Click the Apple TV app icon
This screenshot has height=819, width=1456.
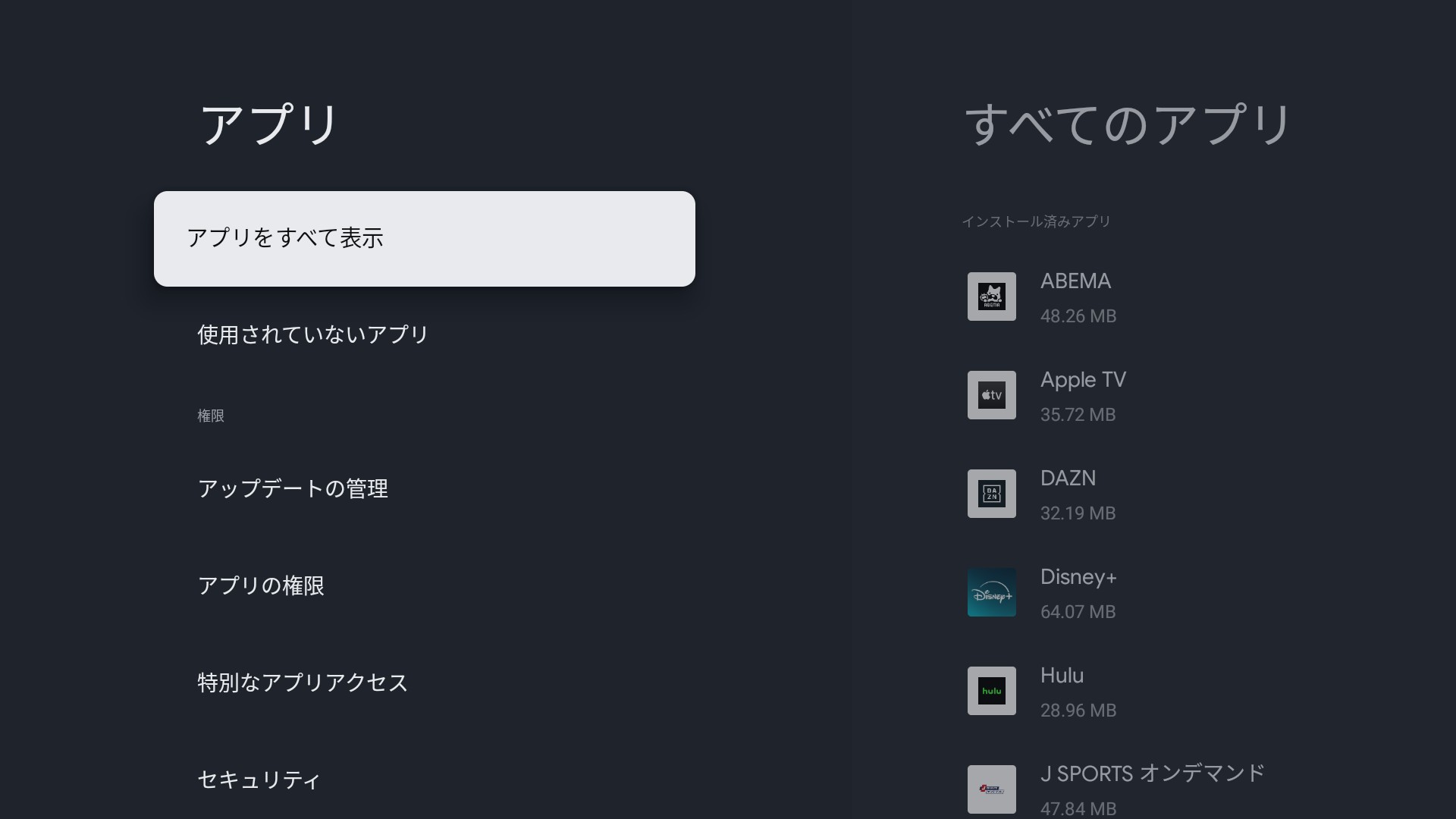click(x=991, y=395)
